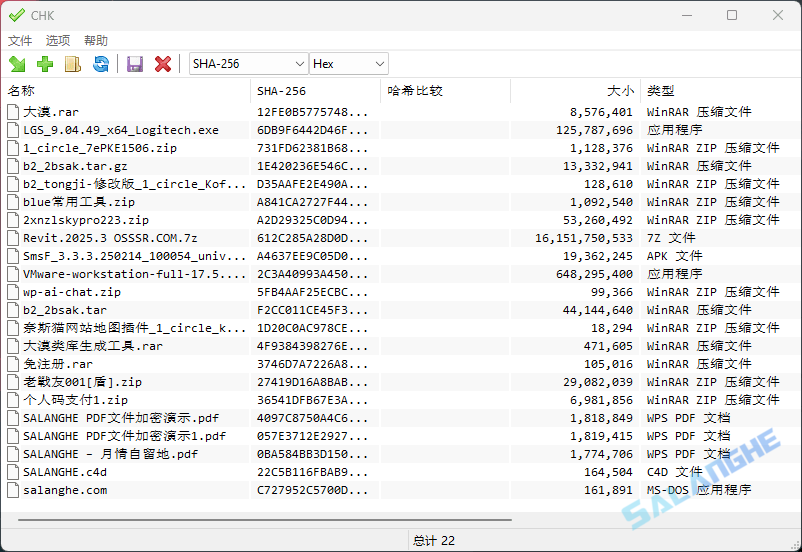Click the yellow folder add icon
The width and height of the screenshot is (802, 552).
(73, 64)
